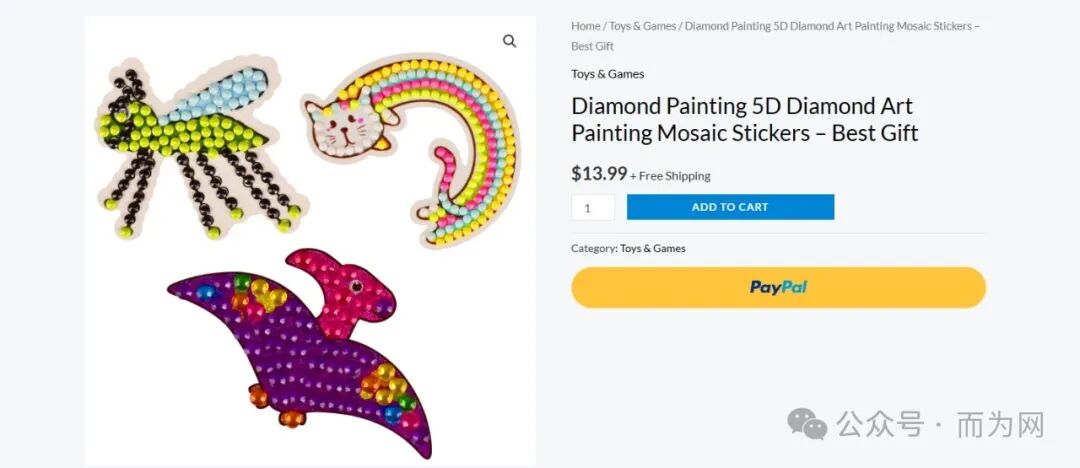Click the WeChat logo in the watermark
The width and height of the screenshot is (1080, 468).
tap(807, 423)
